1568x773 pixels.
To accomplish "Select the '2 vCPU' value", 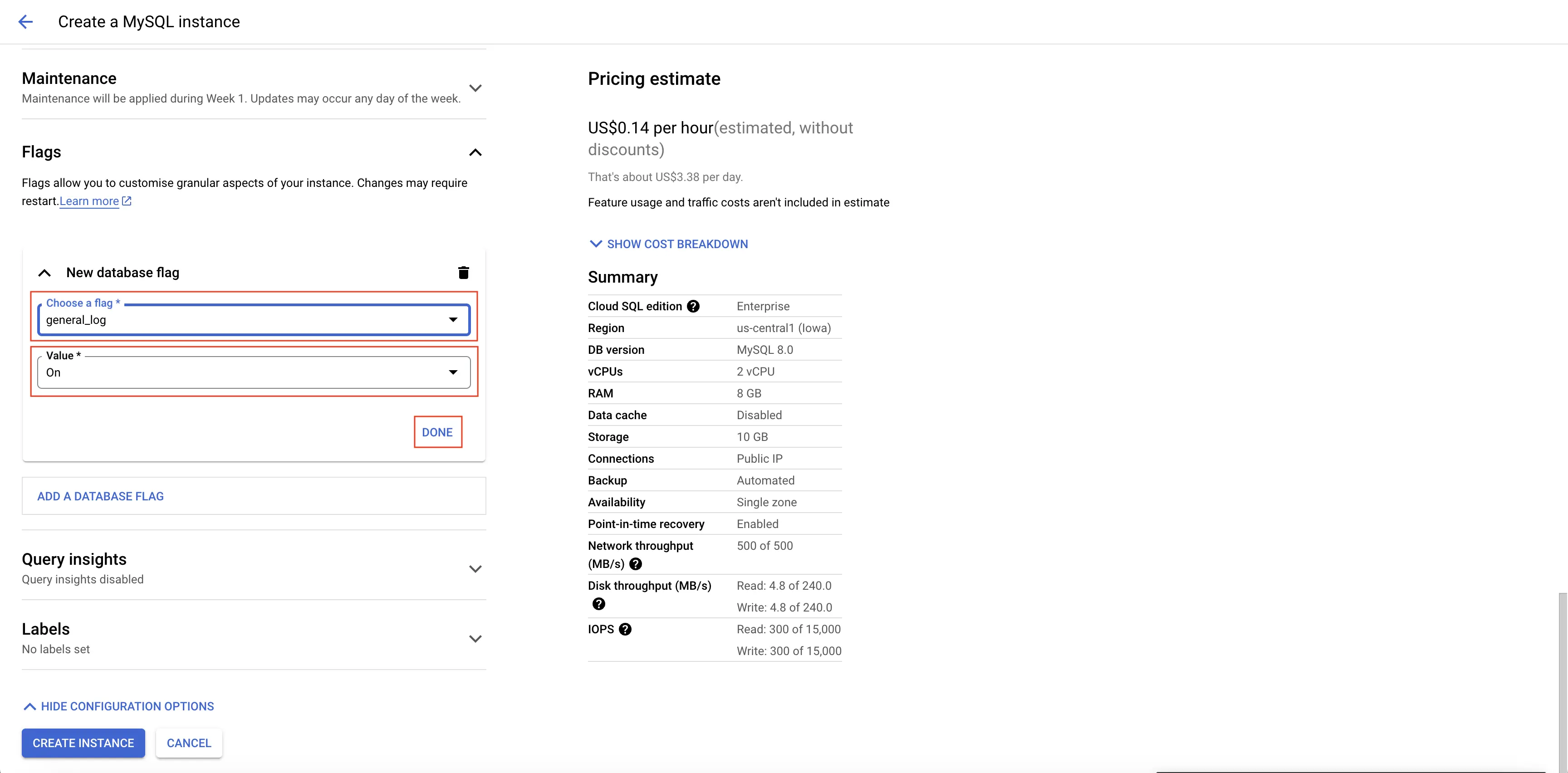I will (755, 371).
